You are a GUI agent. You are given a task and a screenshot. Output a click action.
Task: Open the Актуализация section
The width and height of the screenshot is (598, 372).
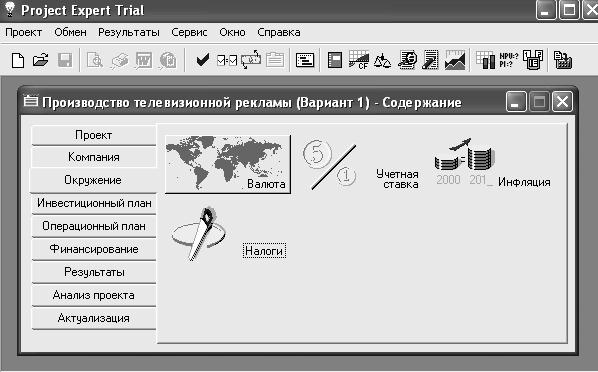coord(94,318)
